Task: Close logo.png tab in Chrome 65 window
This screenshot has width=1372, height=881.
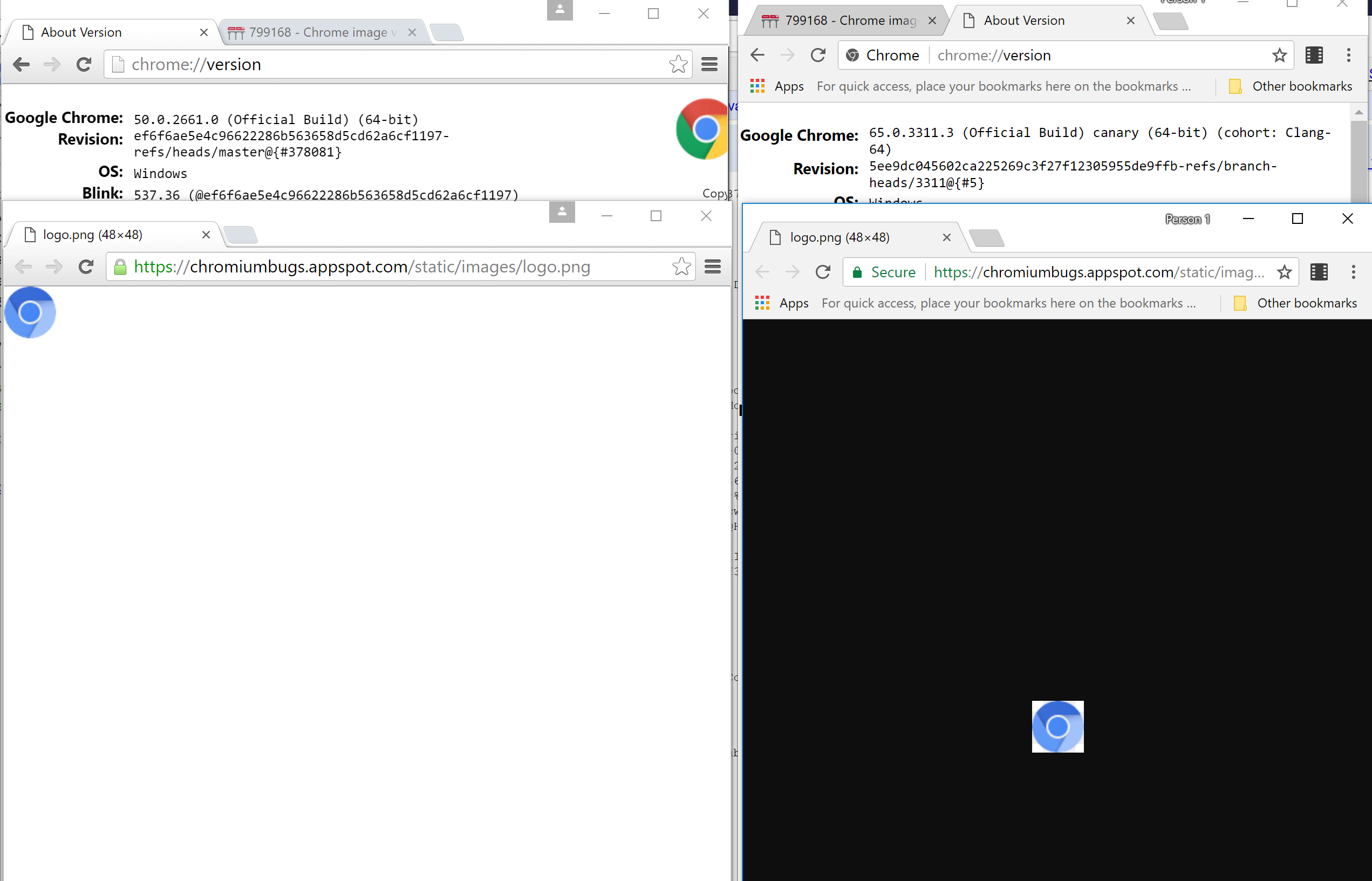Action: tap(947, 237)
